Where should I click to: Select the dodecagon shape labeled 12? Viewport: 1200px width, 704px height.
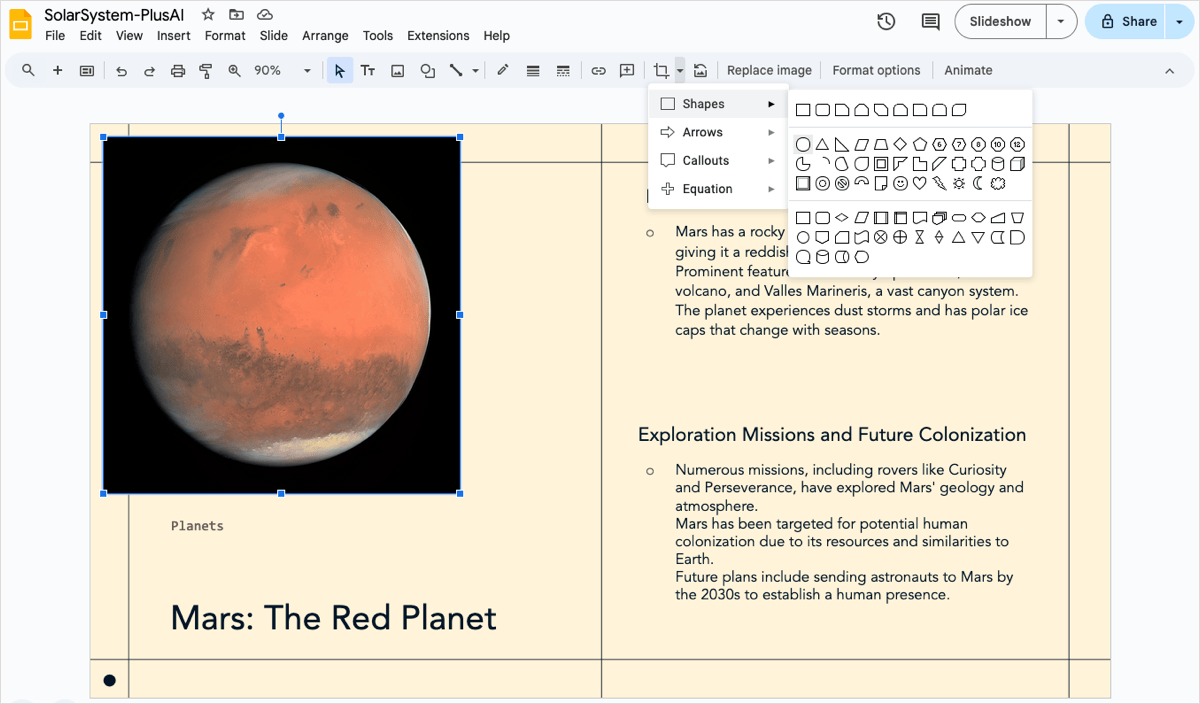pos(1017,144)
